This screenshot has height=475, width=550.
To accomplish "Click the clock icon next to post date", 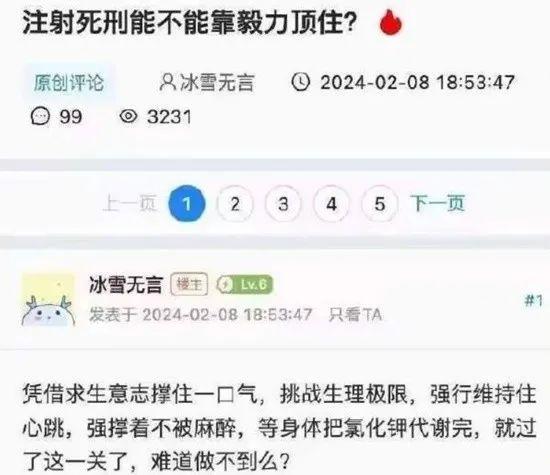I will [301, 82].
